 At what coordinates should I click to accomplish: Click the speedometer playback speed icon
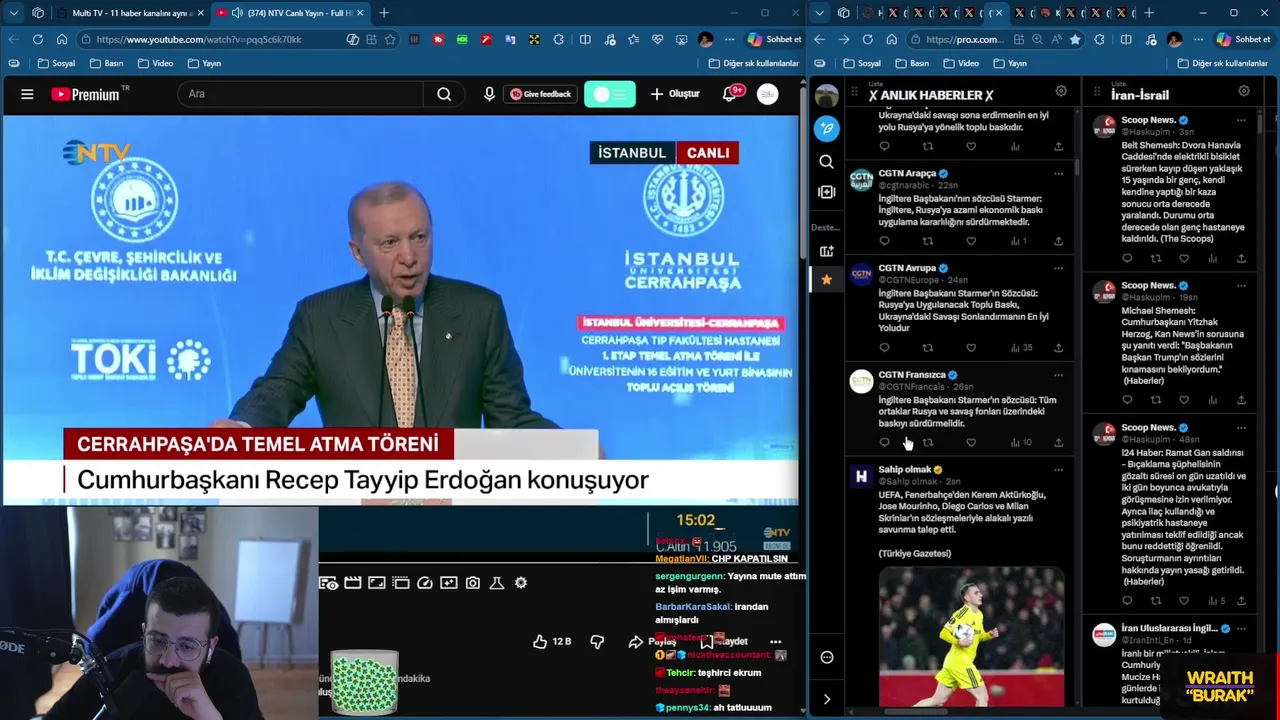pos(425,583)
